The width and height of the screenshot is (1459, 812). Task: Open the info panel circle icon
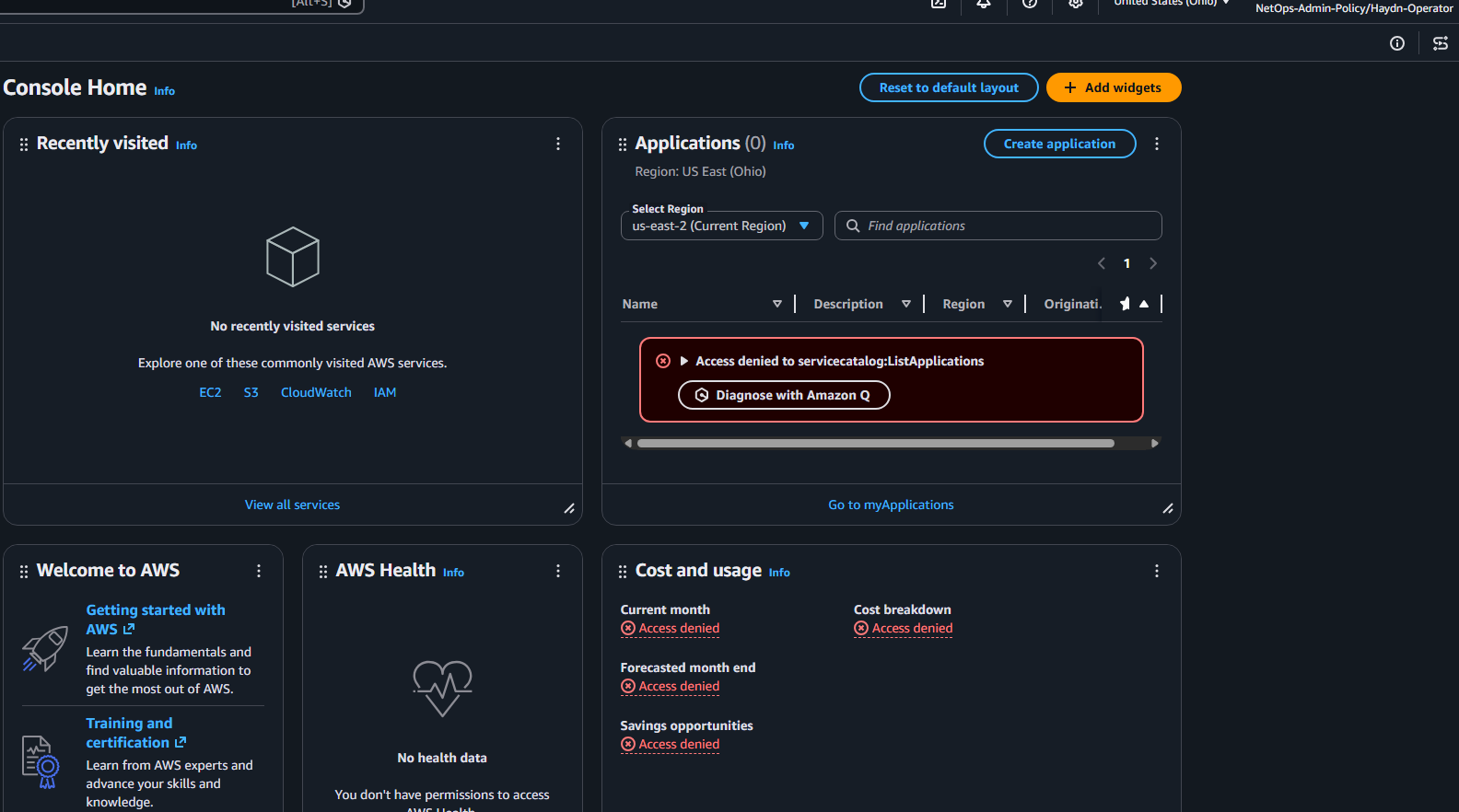tap(1397, 43)
